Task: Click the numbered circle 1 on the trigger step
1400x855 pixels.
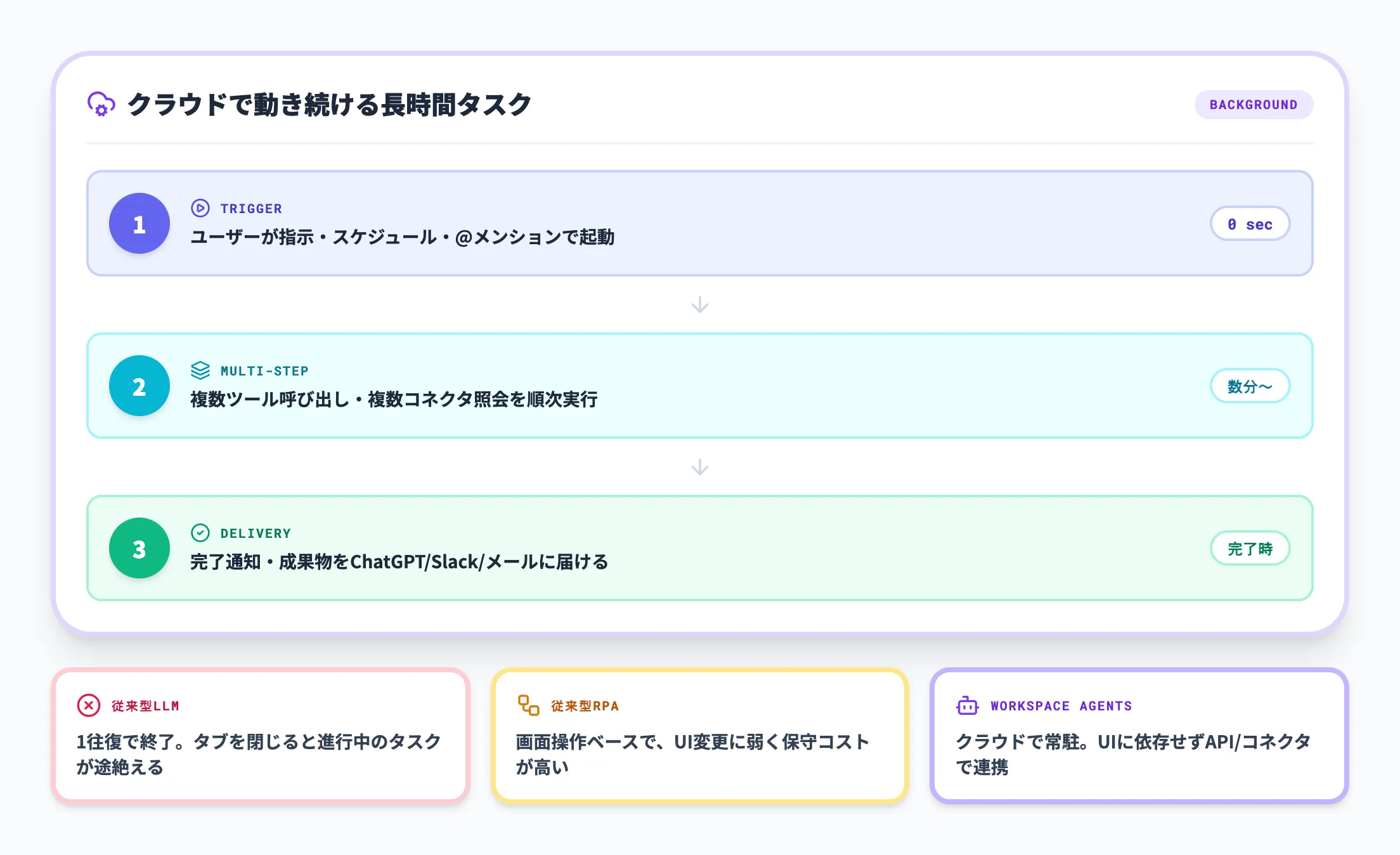Action: pyautogui.click(x=139, y=223)
